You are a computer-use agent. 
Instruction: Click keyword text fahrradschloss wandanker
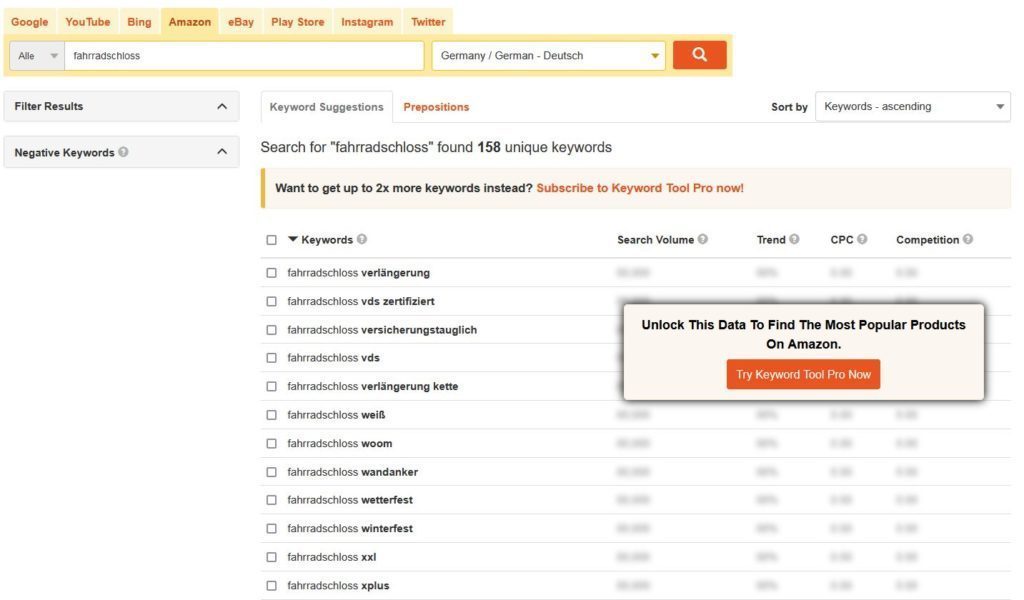tap(353, 471)
